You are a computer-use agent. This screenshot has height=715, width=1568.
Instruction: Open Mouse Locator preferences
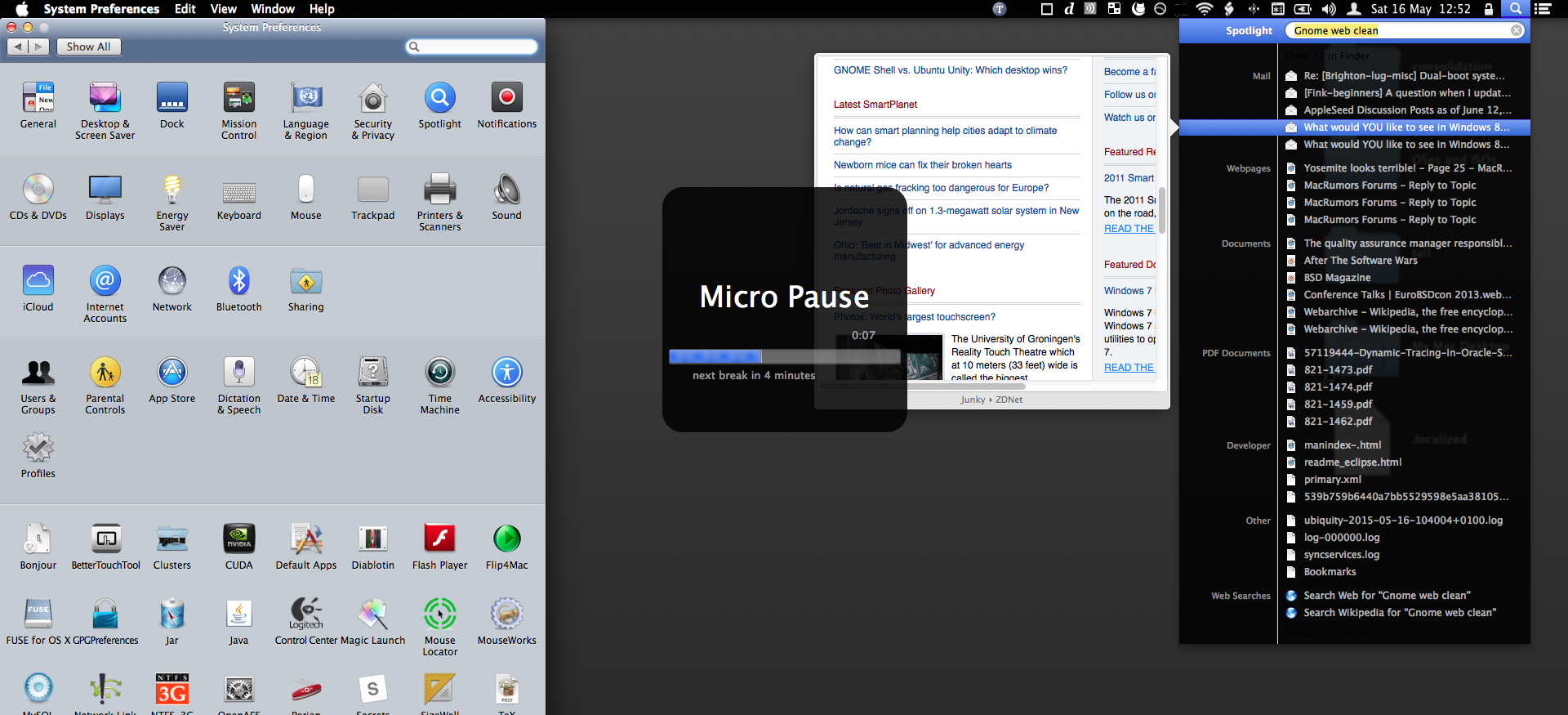tap(440, 628)
